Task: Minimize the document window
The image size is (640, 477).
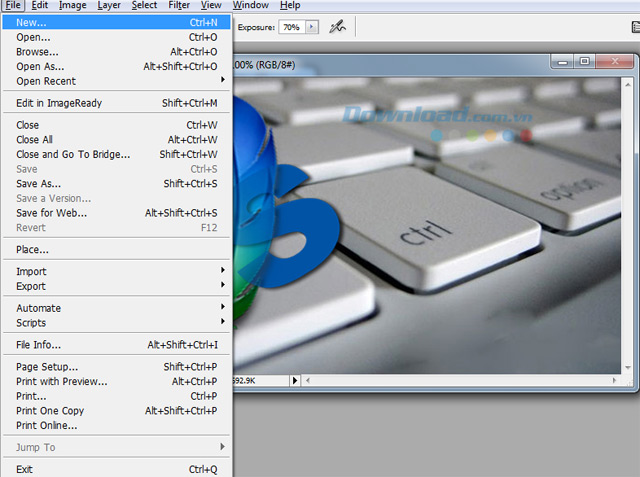Action: coord(562,62)
